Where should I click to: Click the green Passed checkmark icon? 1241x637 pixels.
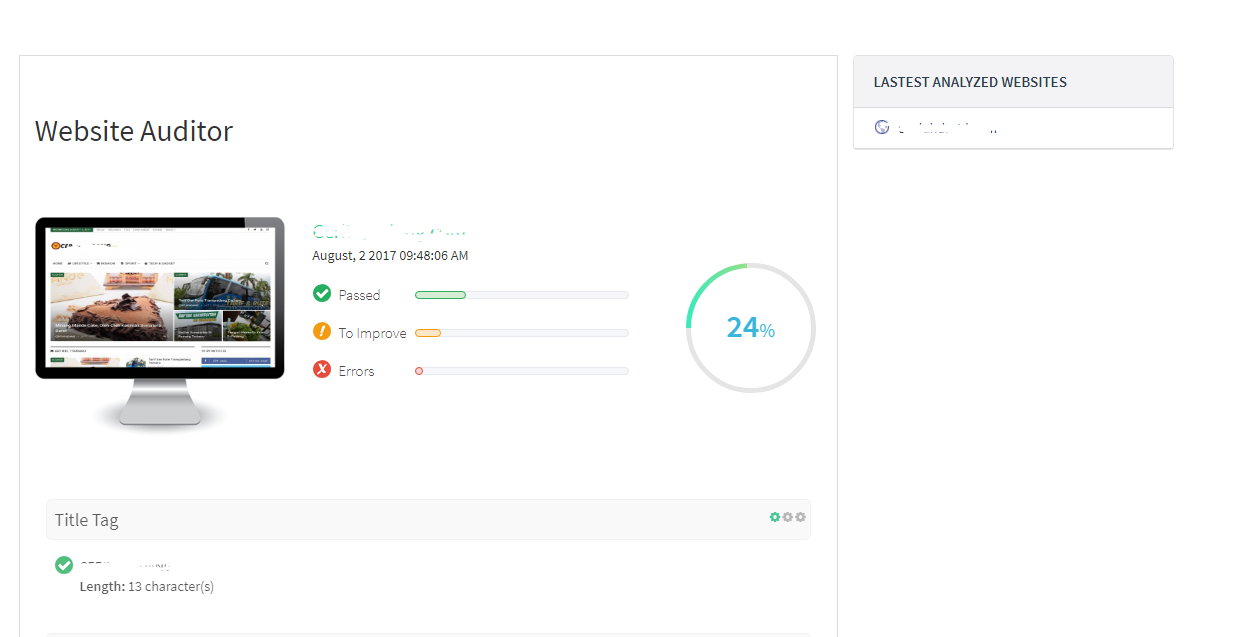[x=322, y=293]
